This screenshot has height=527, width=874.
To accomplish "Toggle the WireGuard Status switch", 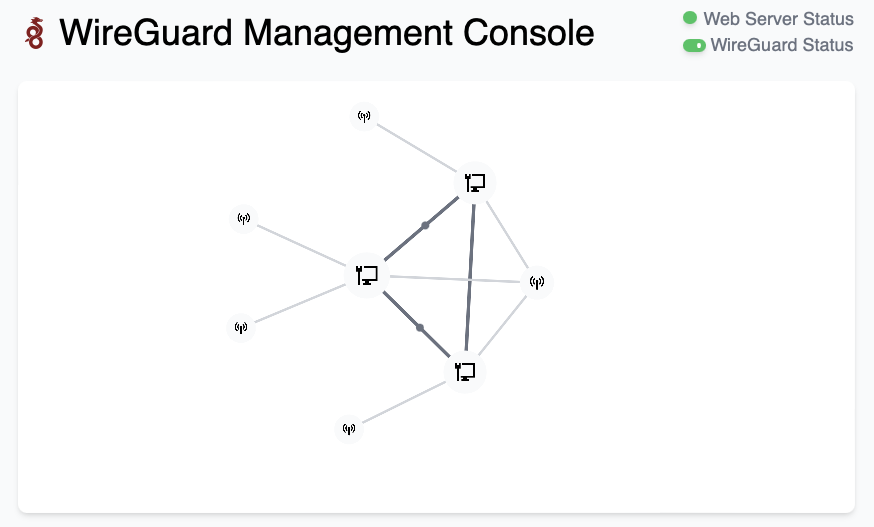I will (694, 45).
